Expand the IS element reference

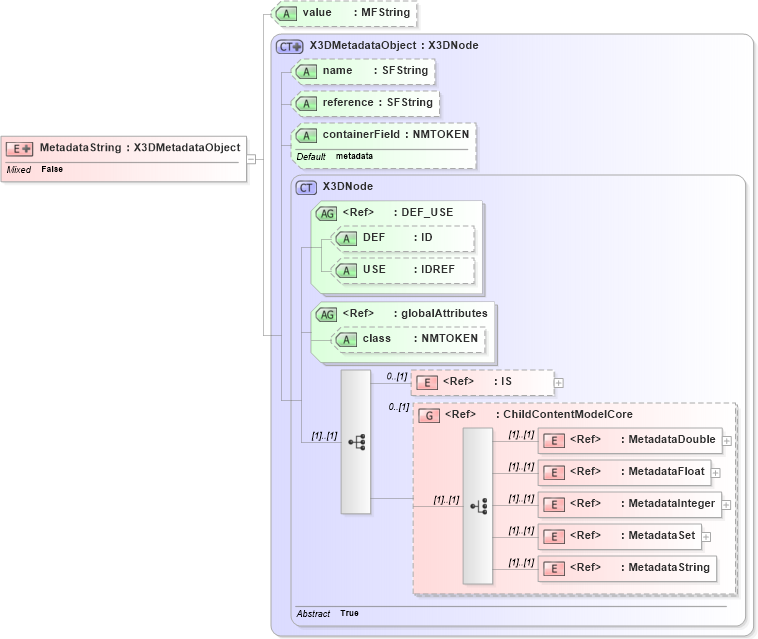tap(559, 383)
